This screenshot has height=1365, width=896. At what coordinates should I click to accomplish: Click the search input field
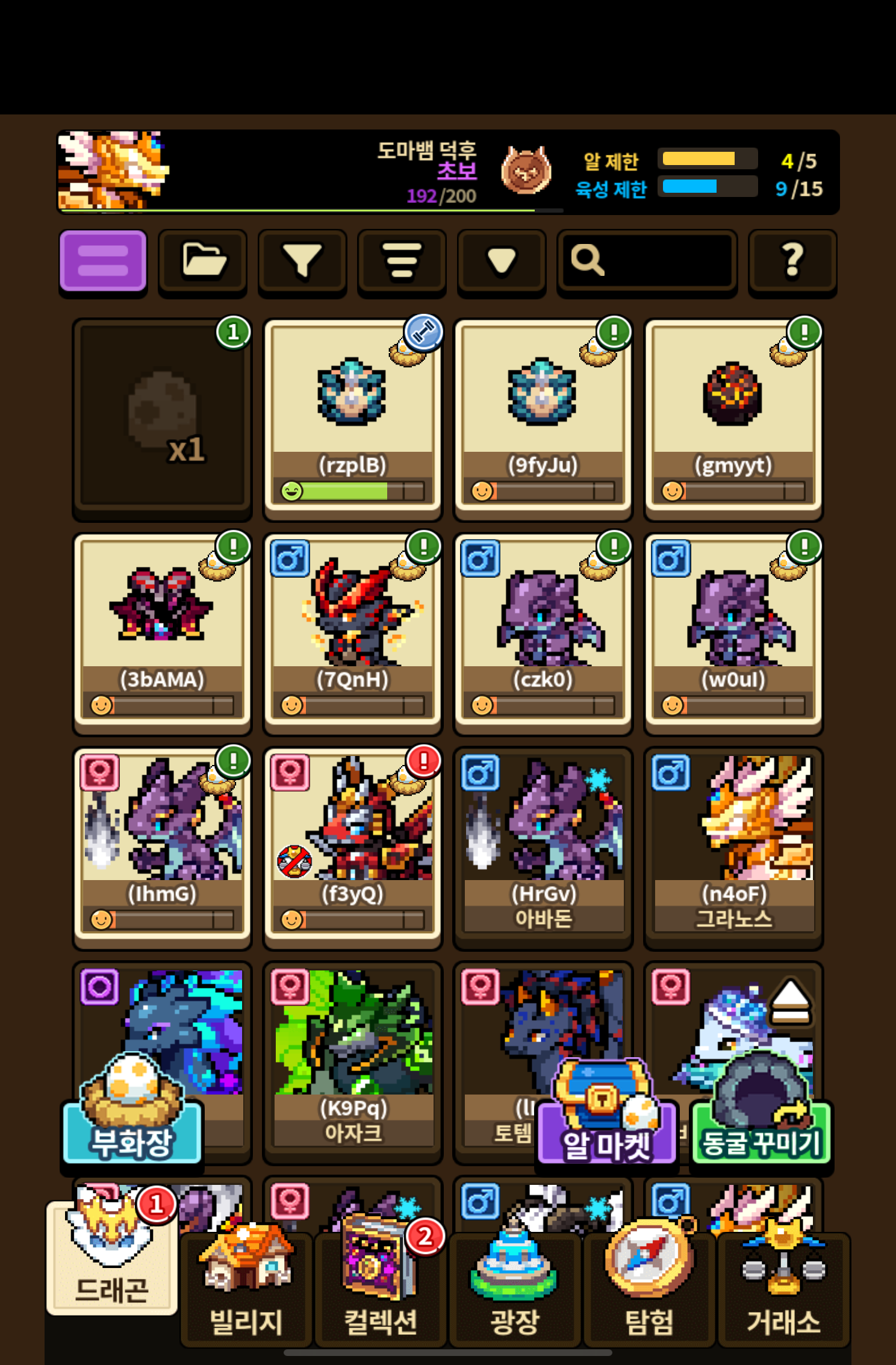tap(647, 261)
